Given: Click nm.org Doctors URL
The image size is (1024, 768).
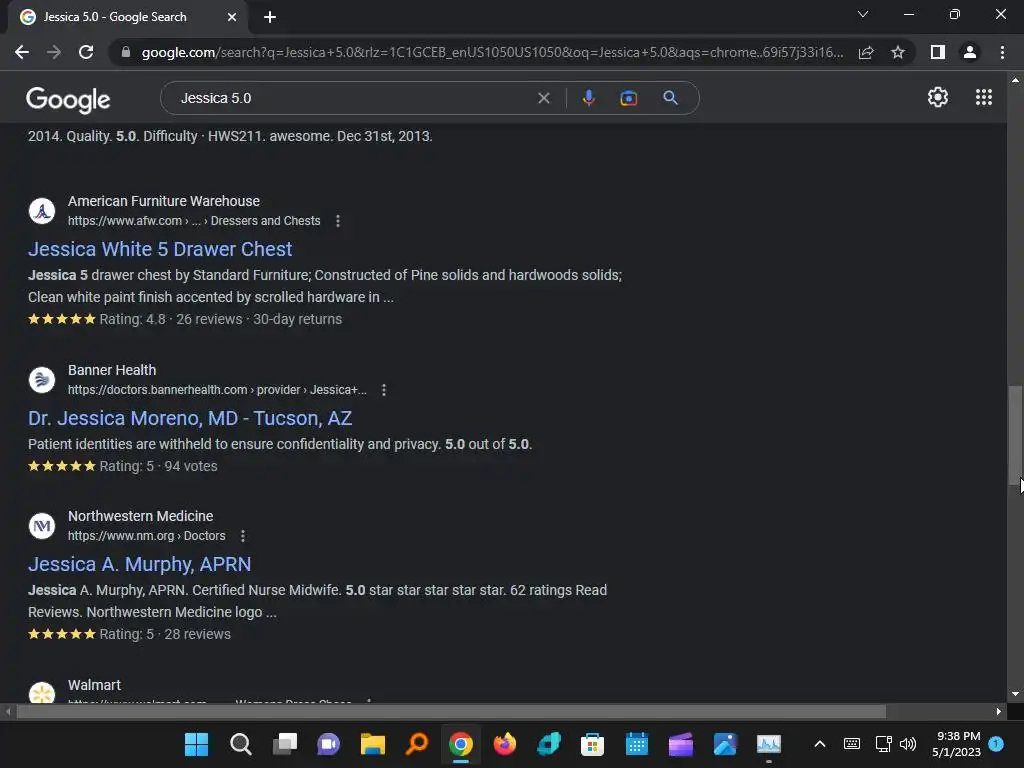Looking at the screenshot, I should tap(146, 536).
